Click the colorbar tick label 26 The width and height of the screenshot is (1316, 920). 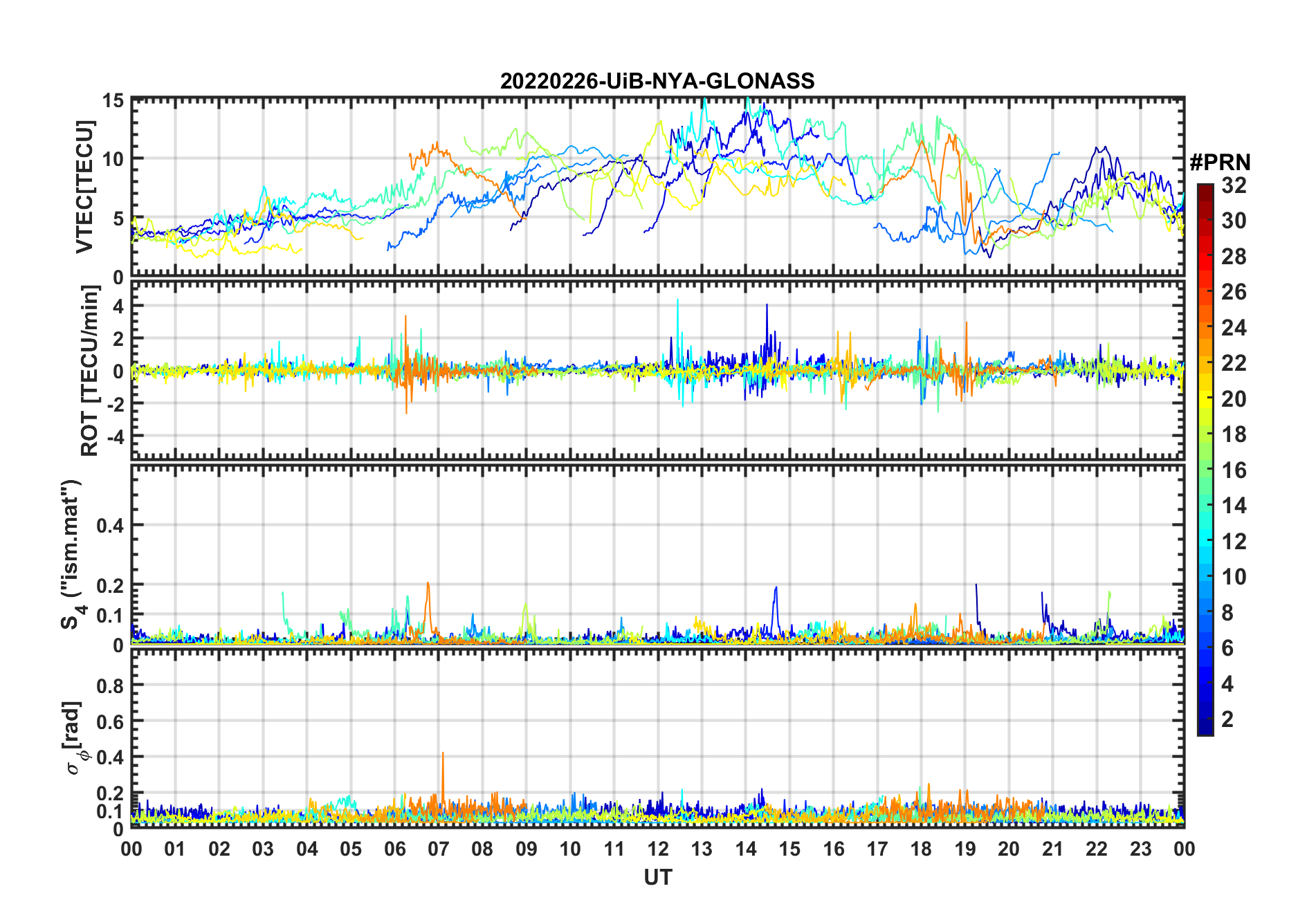click(x=1234, y=292)
